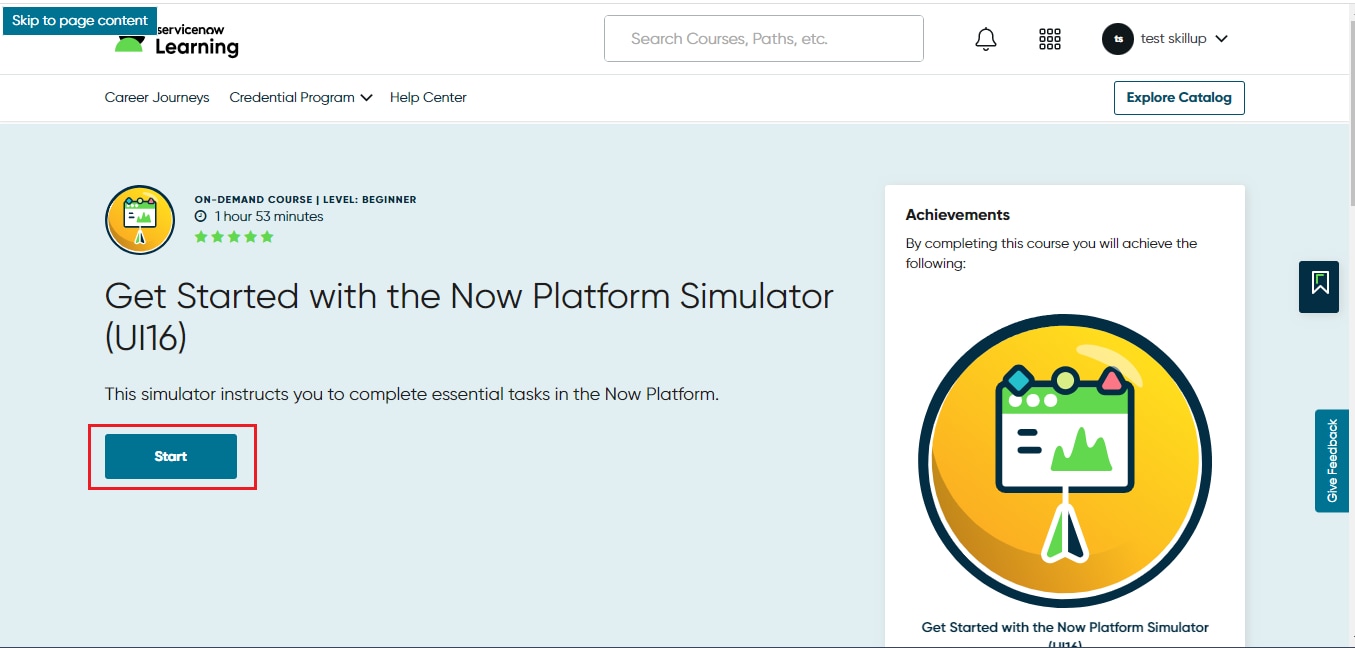The image size is (1355, 648).
Task: Click the Give Feedback side tab
Action: tap(1331, 460)
